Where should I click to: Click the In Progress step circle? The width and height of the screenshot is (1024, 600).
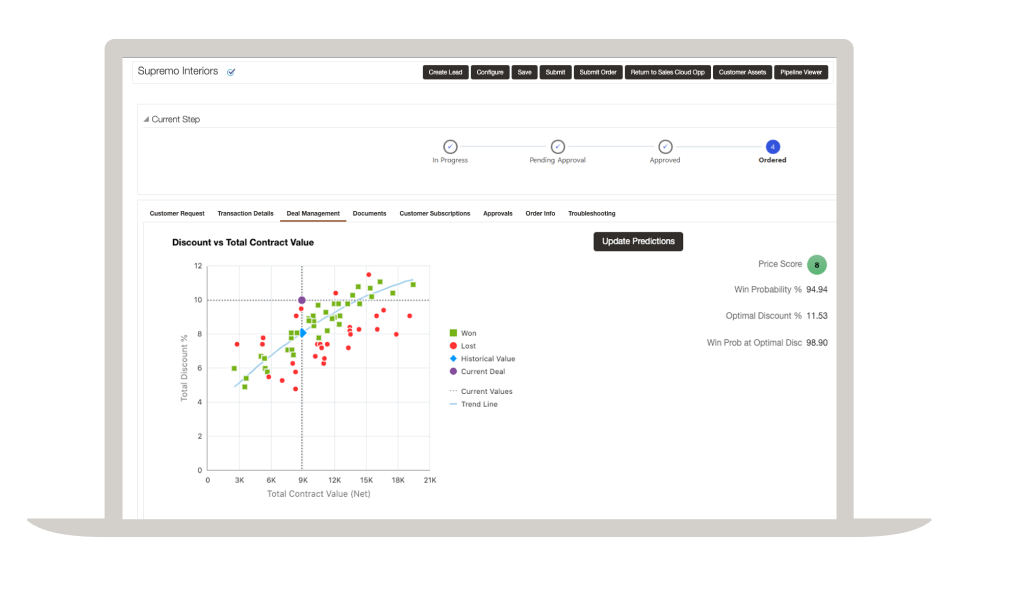click(450, 146)
